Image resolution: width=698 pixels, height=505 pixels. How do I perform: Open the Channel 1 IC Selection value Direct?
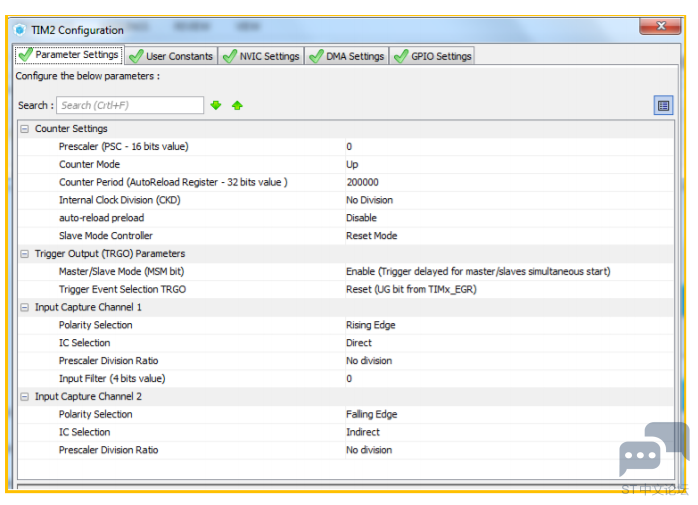359,343
